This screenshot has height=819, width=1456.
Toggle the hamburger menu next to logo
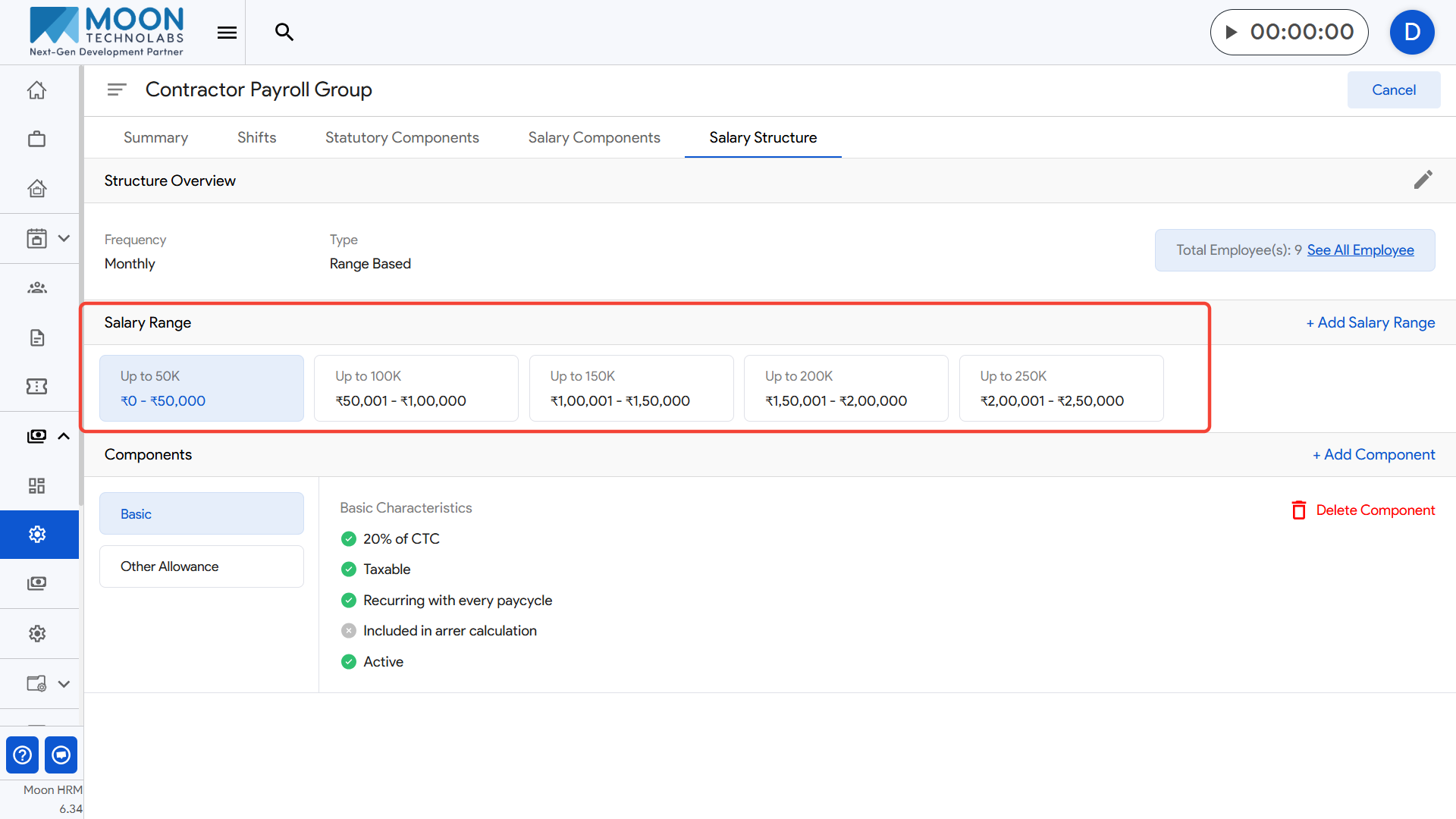coord(227,32)
